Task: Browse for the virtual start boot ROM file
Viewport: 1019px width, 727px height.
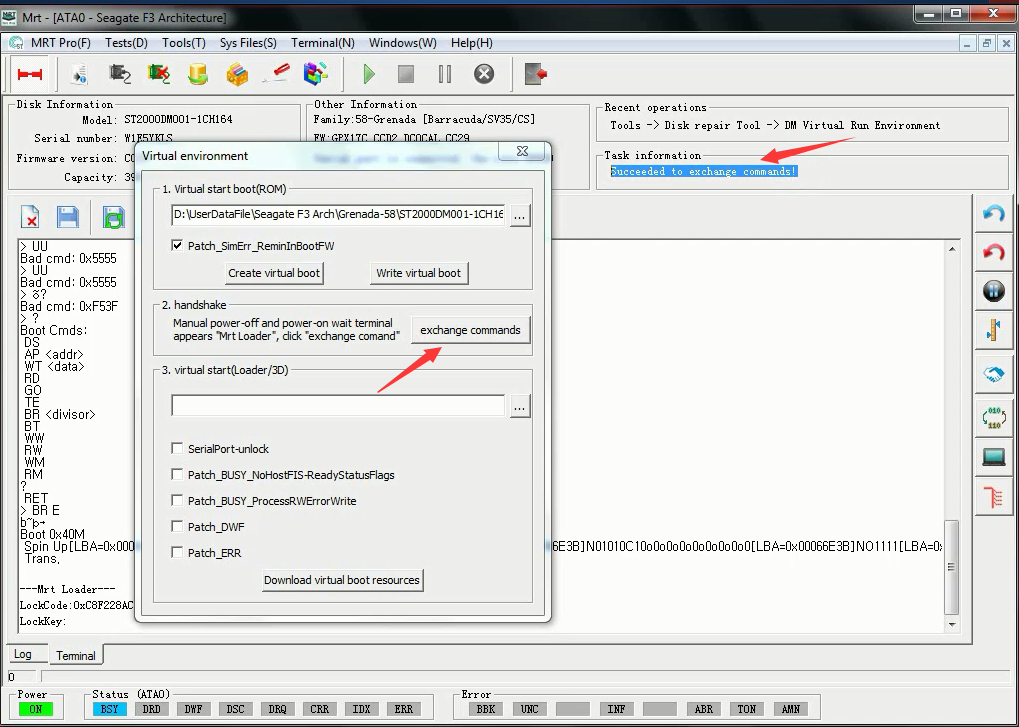Action: [519, 215]
